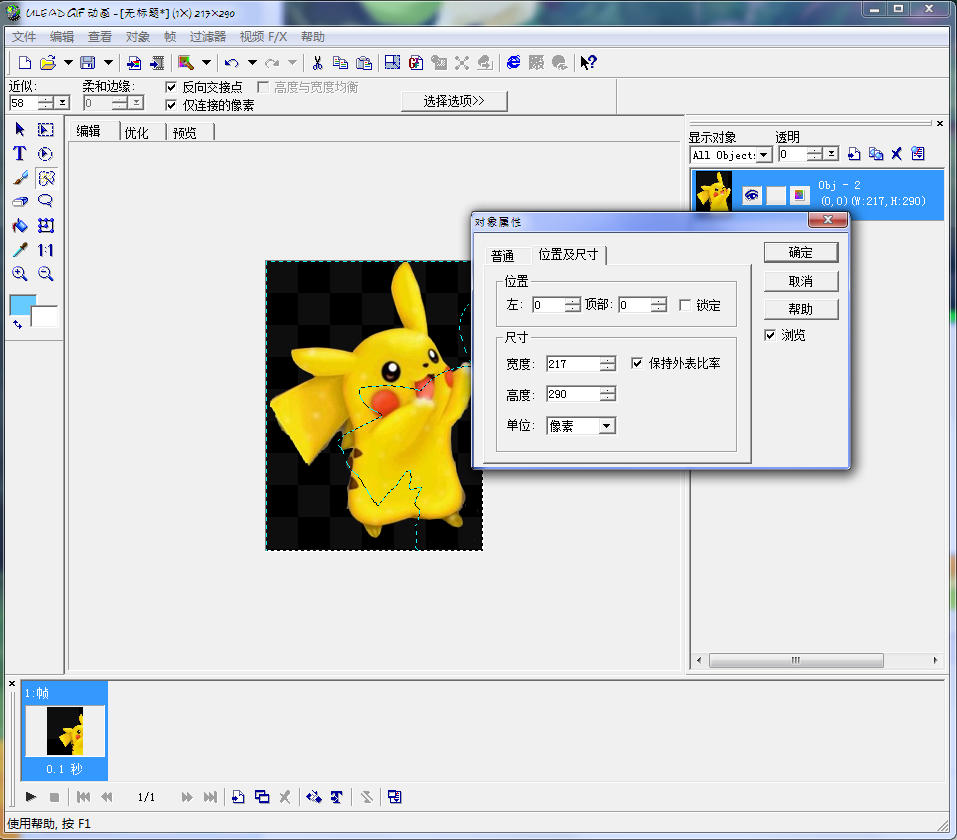Viewport: 957px width, 840px height.
Task: Expand the save dropdown arrow
Action: [108, 62]
